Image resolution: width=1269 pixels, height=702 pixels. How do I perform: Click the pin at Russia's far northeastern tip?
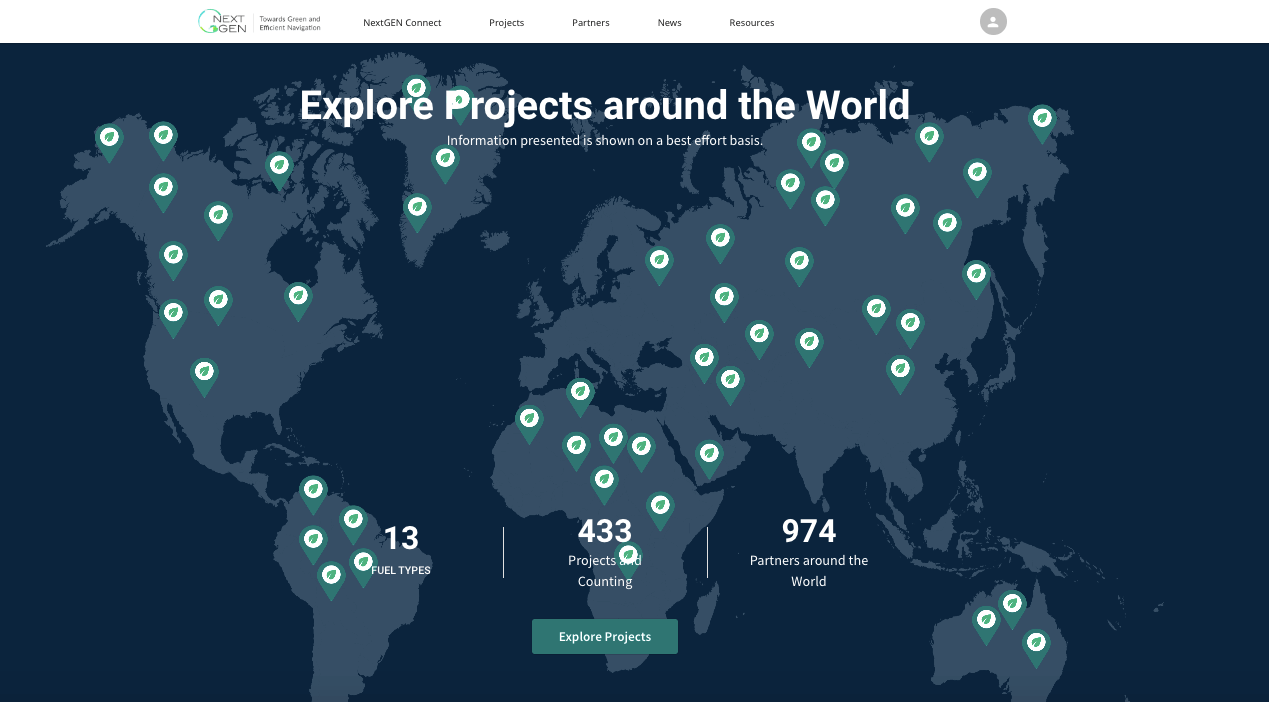click(1042, 120)
